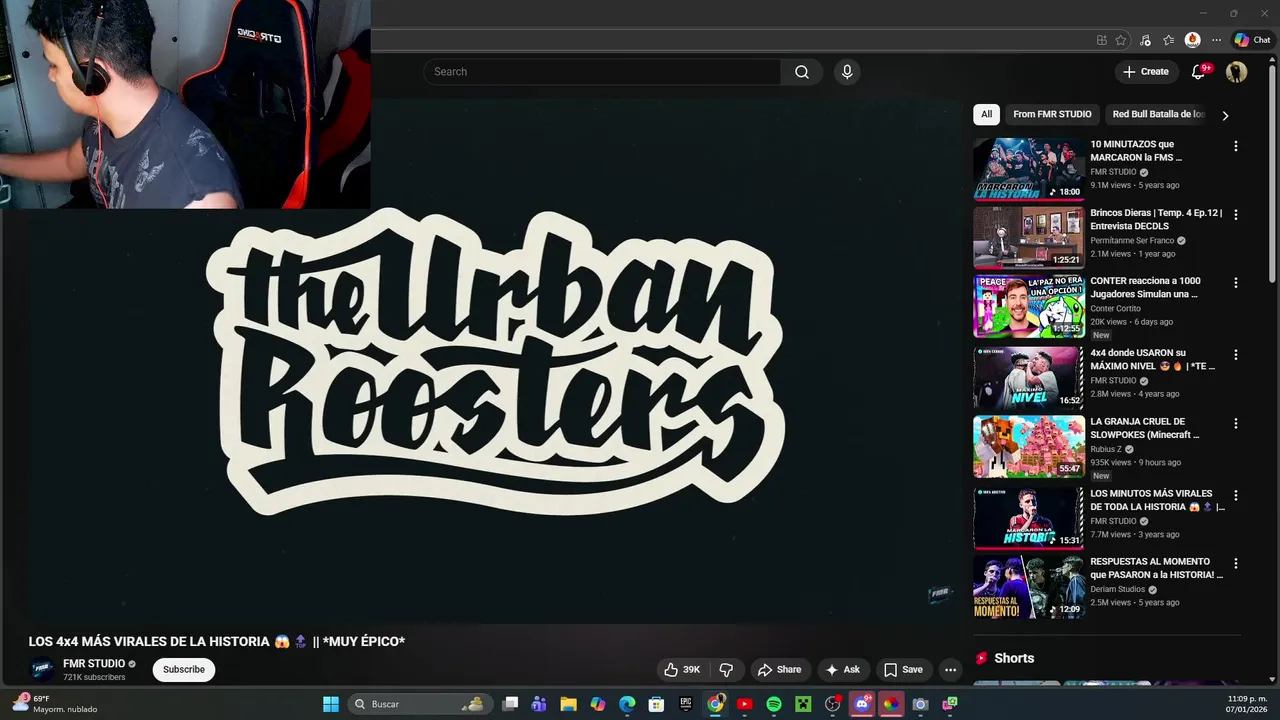The width and height of the screenshot is (1280, 720).
Task: Open Microsoft Edge from the taskbar
Action: pyautogui.click(x=627, y=704)
